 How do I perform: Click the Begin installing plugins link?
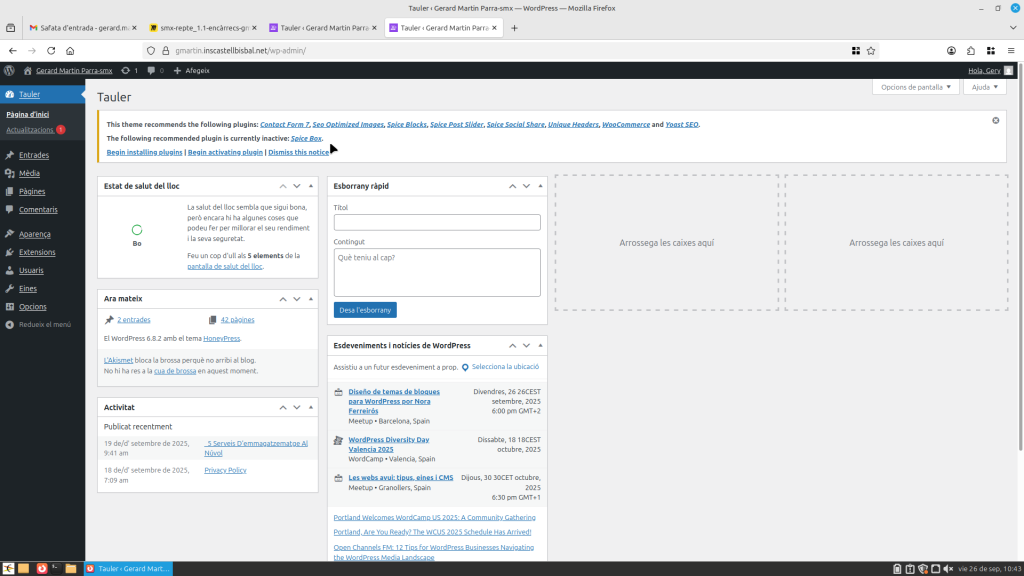(144, 152)
